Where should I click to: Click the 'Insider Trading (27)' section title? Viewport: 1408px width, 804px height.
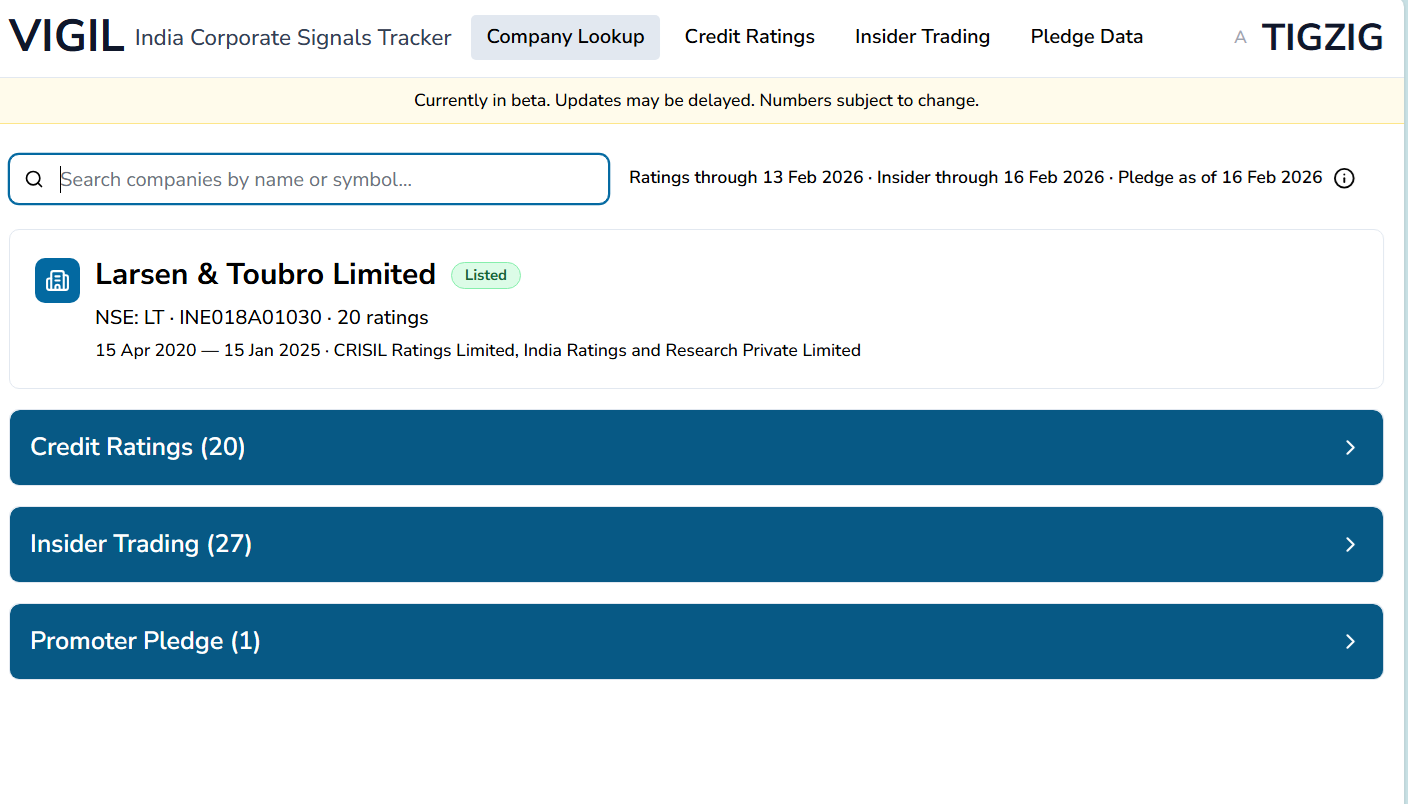pos(141,544)
